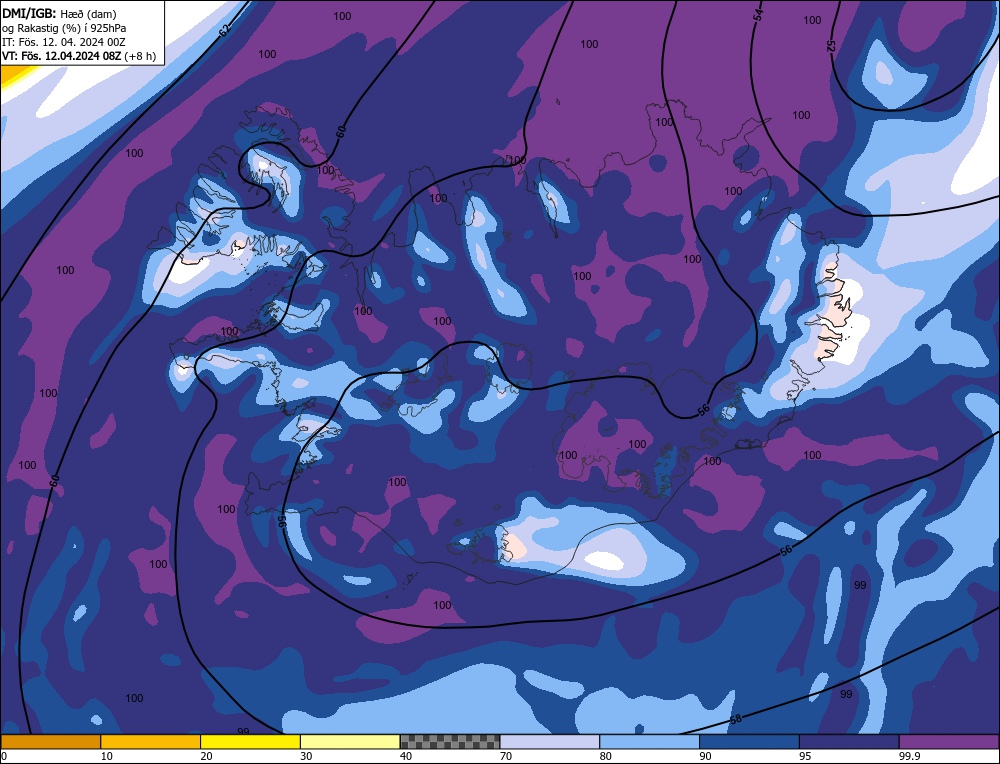This screenshot has height=764, width=1000.
Task: Click the '95' legend scale value
Action: click(x=805, y=756)
